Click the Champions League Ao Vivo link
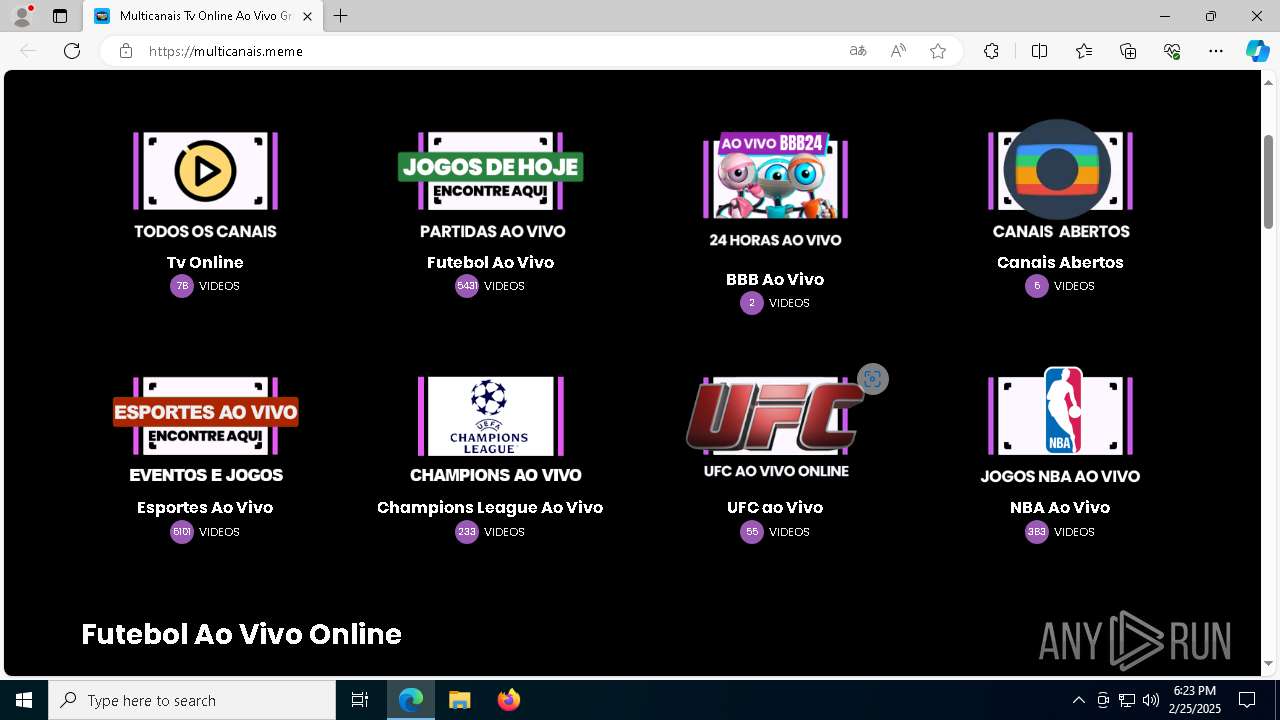The width and height of the screenshot is (1280, 720). 490,507
